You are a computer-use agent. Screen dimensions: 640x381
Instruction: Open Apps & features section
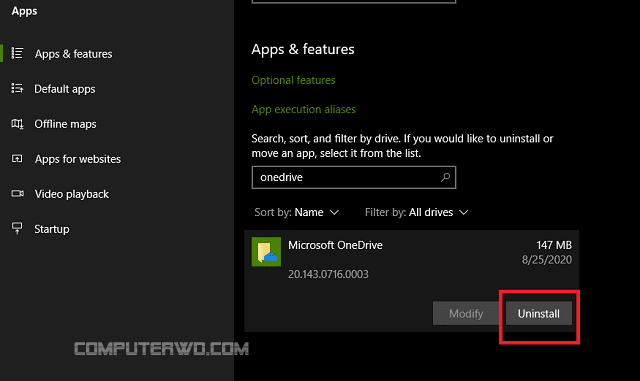click(x=73, y=54)
